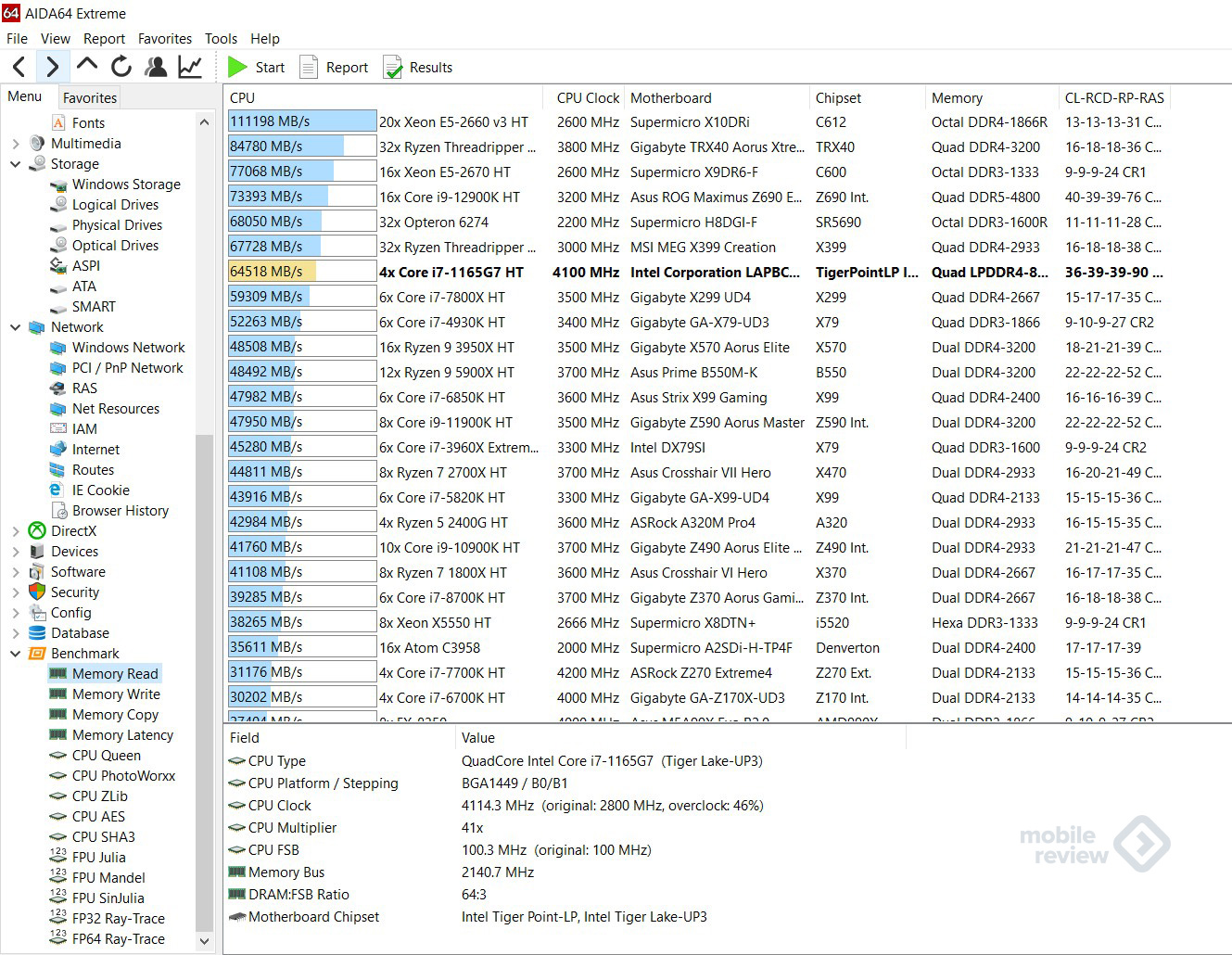This screenshot has width=1232, height=955.
Task: Switch to the Favorites tab
Action: tap(90, 97)
